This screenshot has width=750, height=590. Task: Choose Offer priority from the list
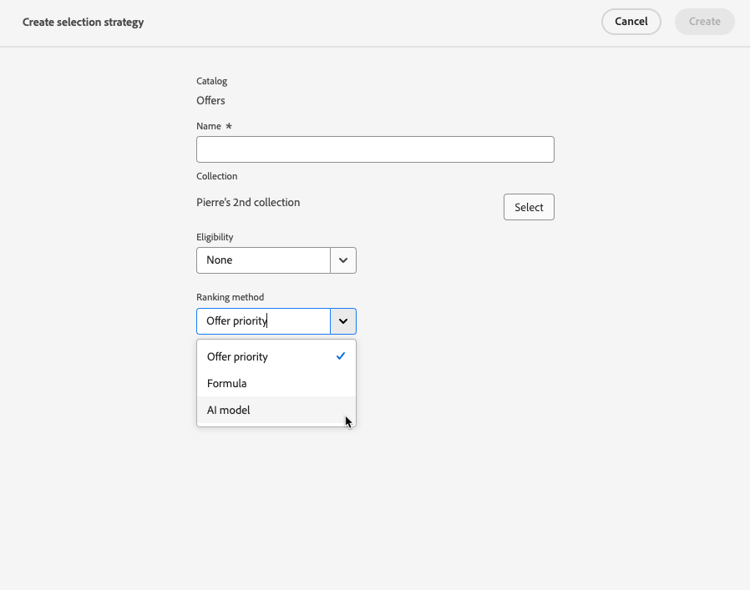click(238, 357)
